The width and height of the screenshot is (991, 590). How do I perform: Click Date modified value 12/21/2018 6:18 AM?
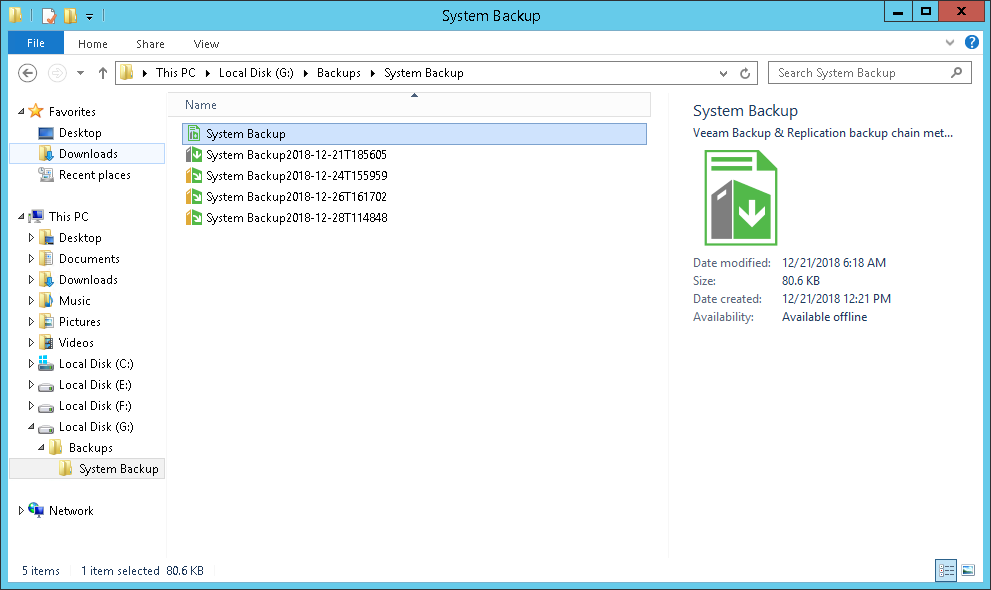(x=834, y=263)
